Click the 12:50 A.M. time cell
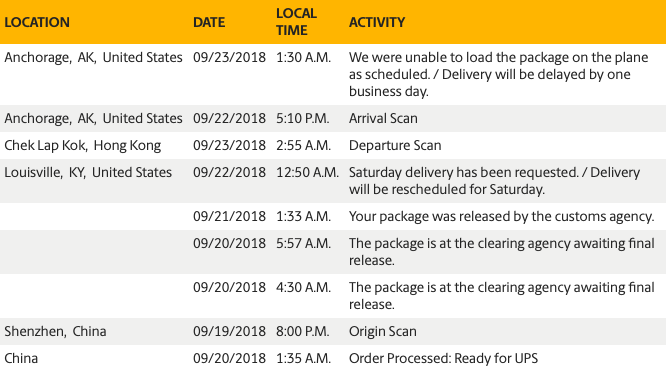671x378 pixels. [307, 172]
